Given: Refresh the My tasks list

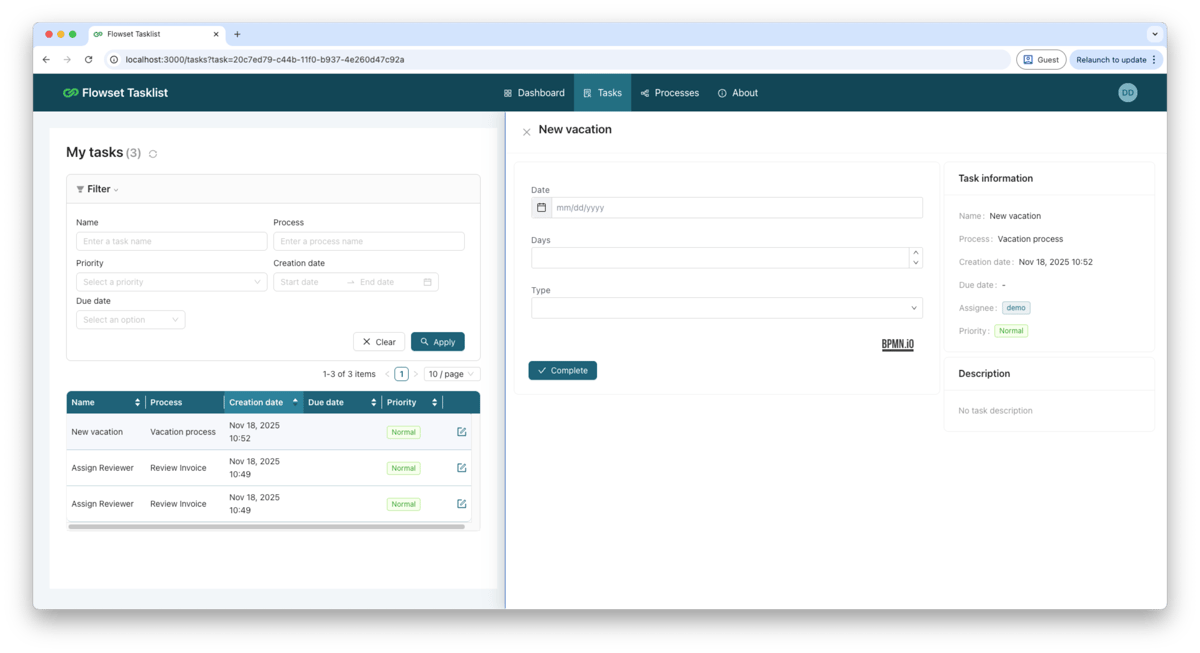Looking at the screenshot, I should coord(153,154).
